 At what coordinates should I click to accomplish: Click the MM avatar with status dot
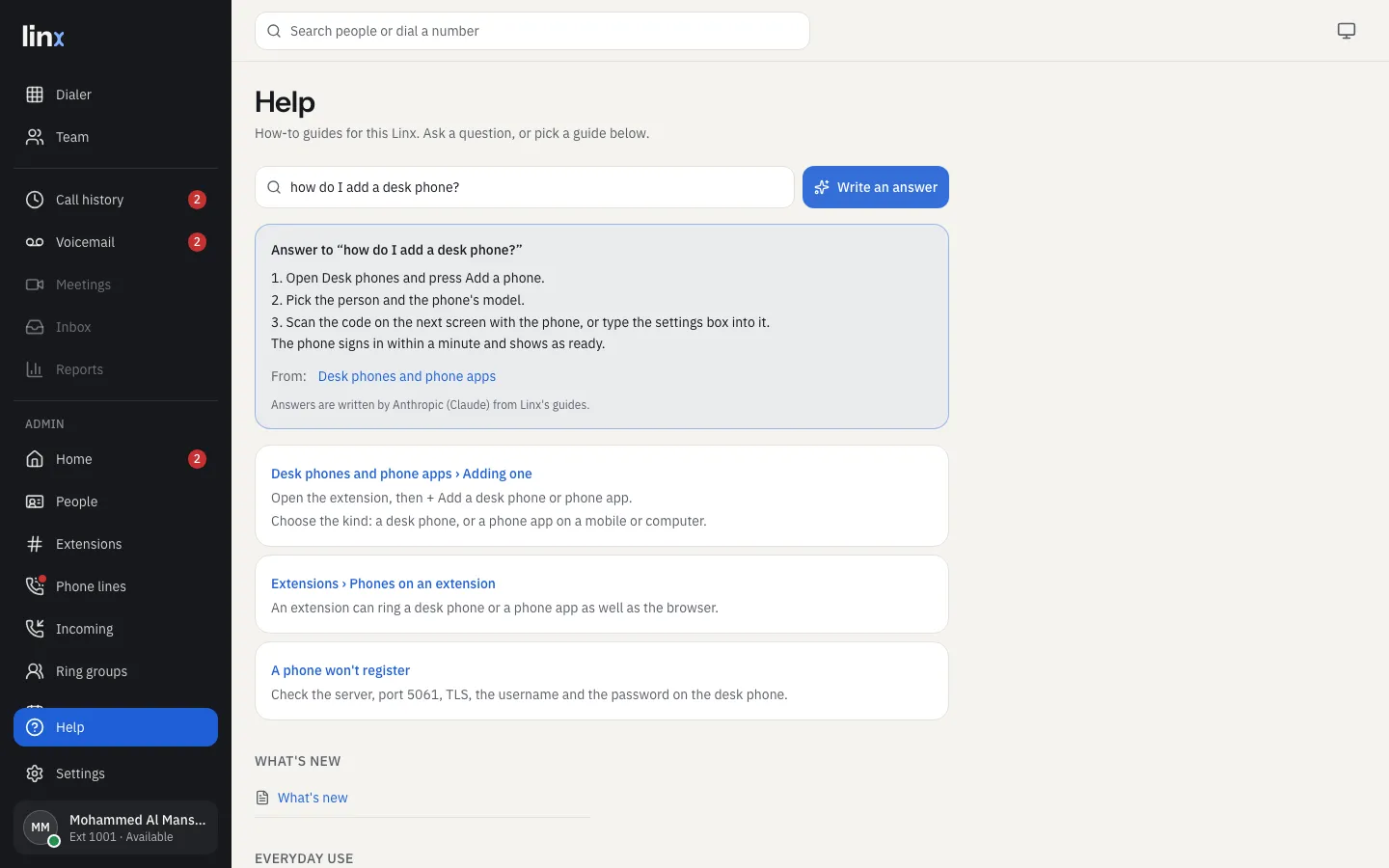41,827
